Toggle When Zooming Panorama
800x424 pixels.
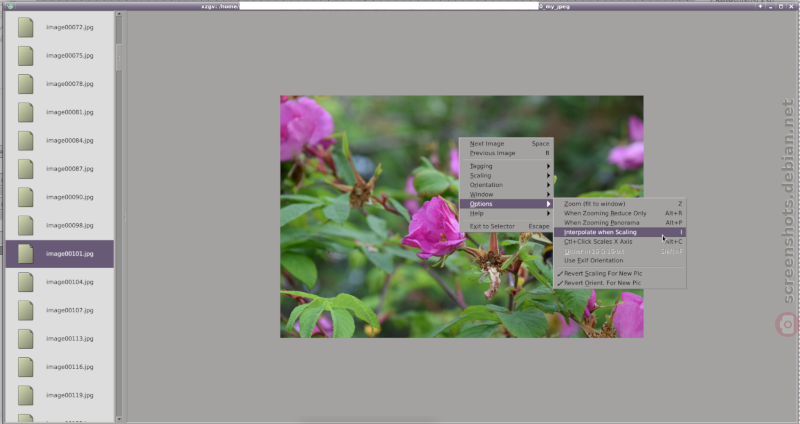pos(620,223)
